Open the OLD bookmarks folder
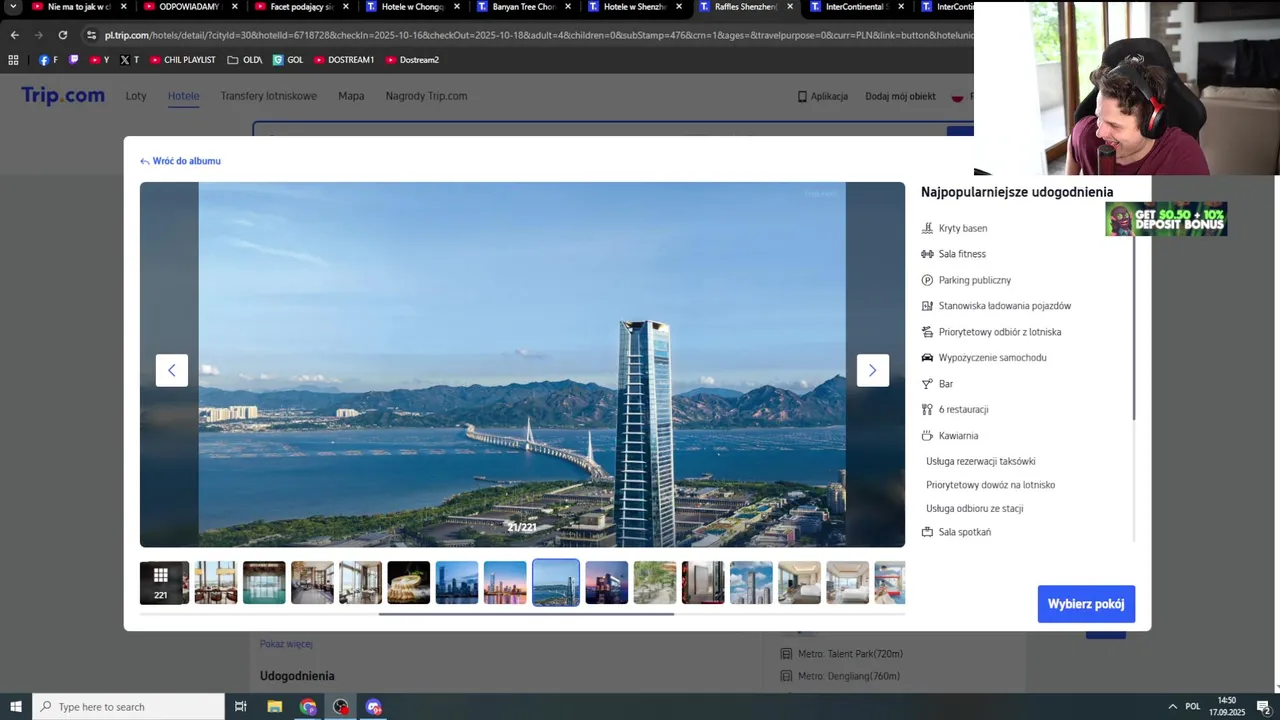 pos(244,60)
